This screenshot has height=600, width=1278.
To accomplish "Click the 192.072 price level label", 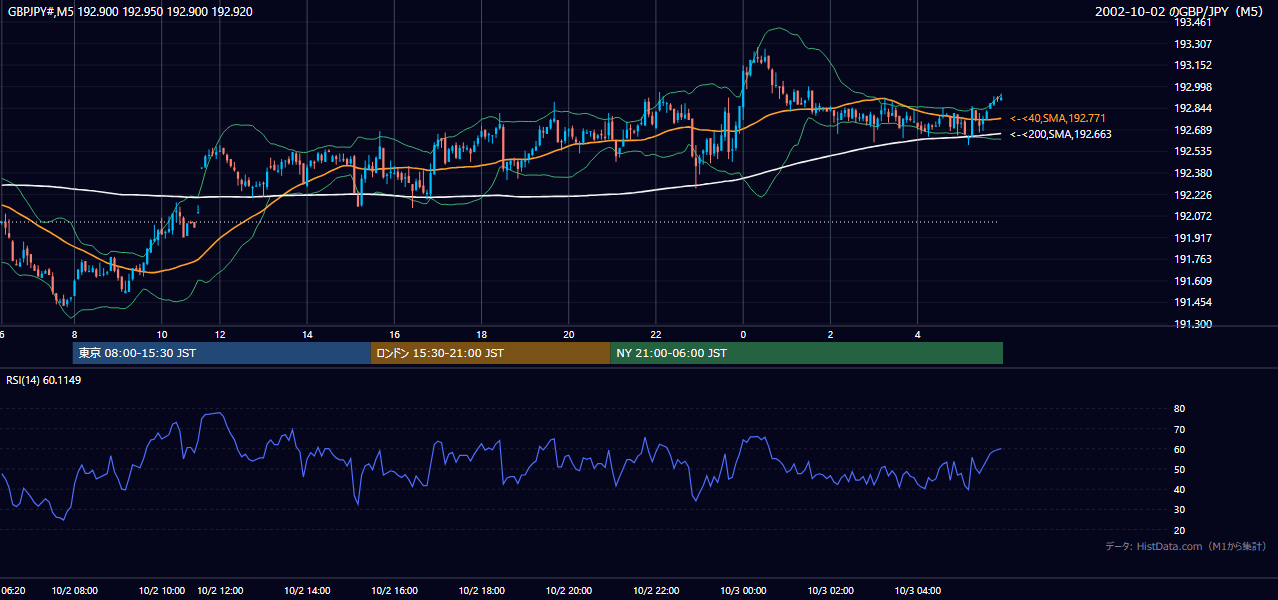I will (1192, 216).
